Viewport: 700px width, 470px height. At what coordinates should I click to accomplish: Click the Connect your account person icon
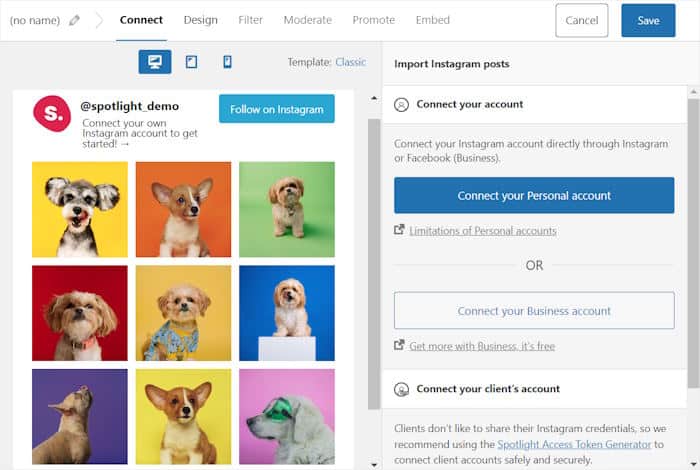coord(401,104)
